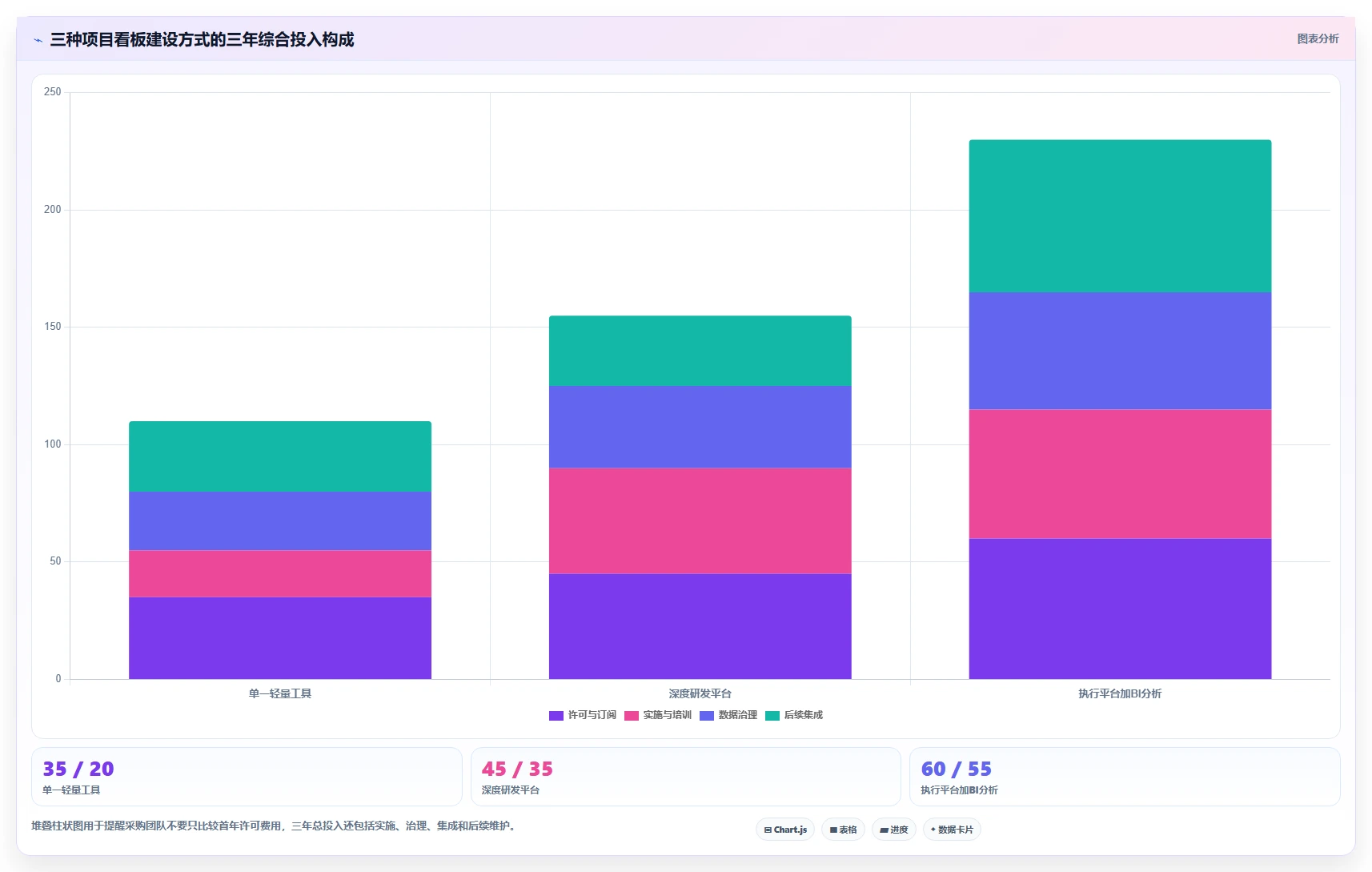
Task: Click the 250 y-axis label
Action: [53, 92]
